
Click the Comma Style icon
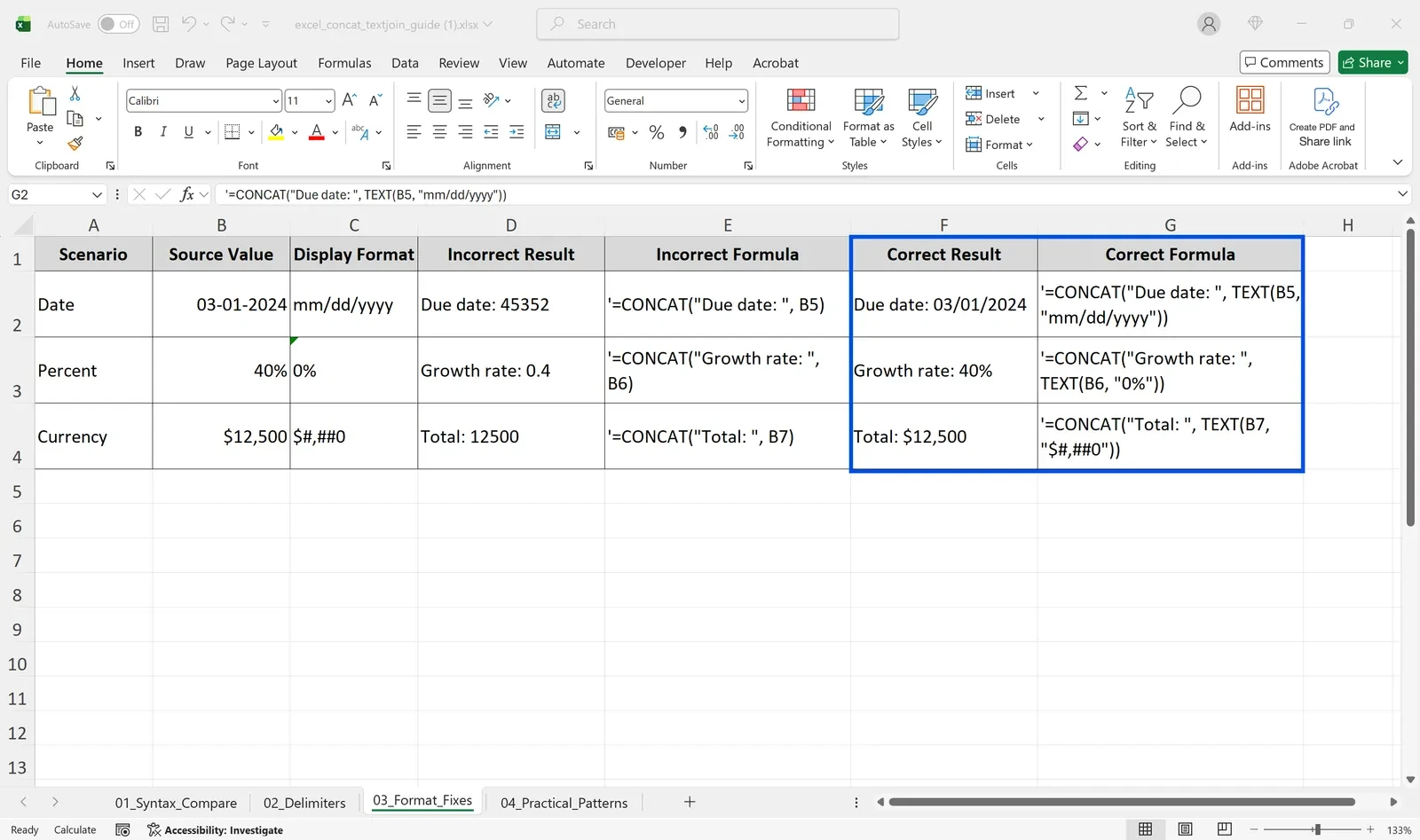tap(682, 132)
